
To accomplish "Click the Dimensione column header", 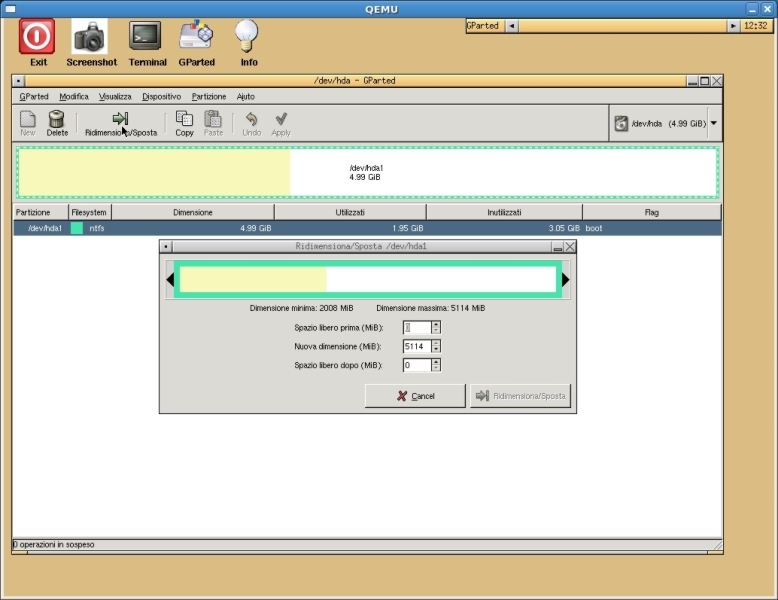I will click(x=193, y=212).
